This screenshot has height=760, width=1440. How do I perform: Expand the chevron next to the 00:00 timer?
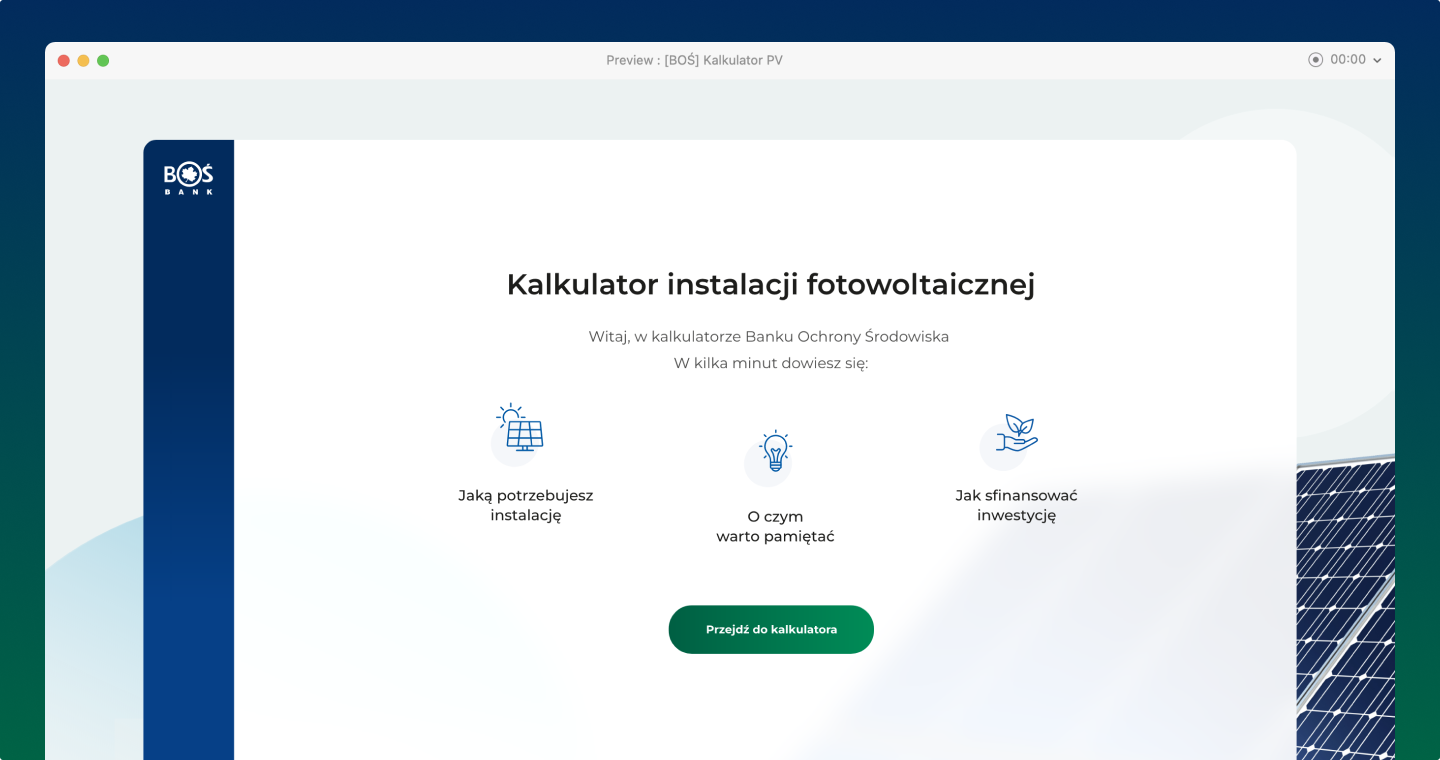1377,61
